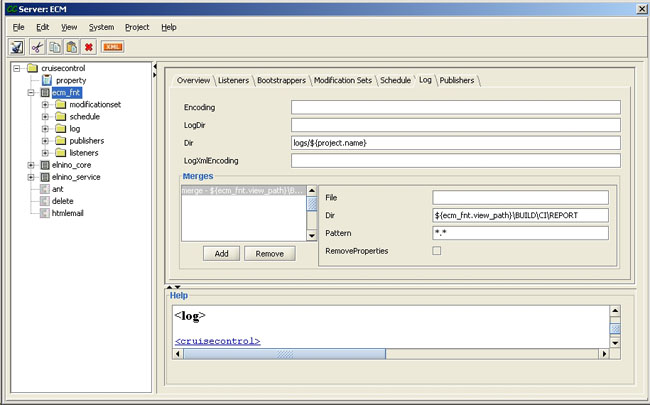Click the Merges list scroll-down arrow
The image size is (650, 405).
point(312,236)
